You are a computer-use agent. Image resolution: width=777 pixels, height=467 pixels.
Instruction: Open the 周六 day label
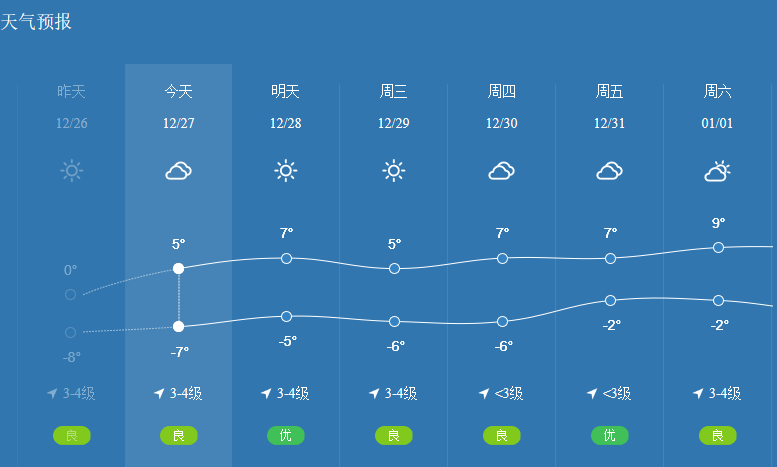pos(717,92)
